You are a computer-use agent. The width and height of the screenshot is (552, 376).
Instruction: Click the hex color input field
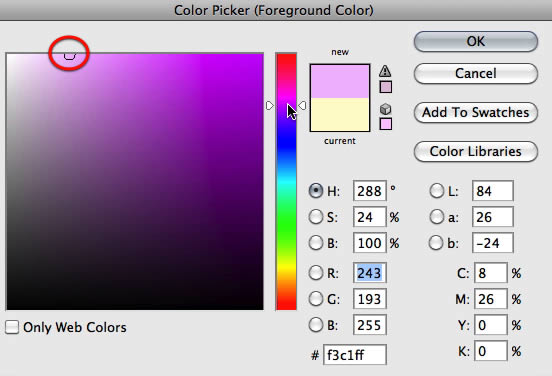(355, 355)
